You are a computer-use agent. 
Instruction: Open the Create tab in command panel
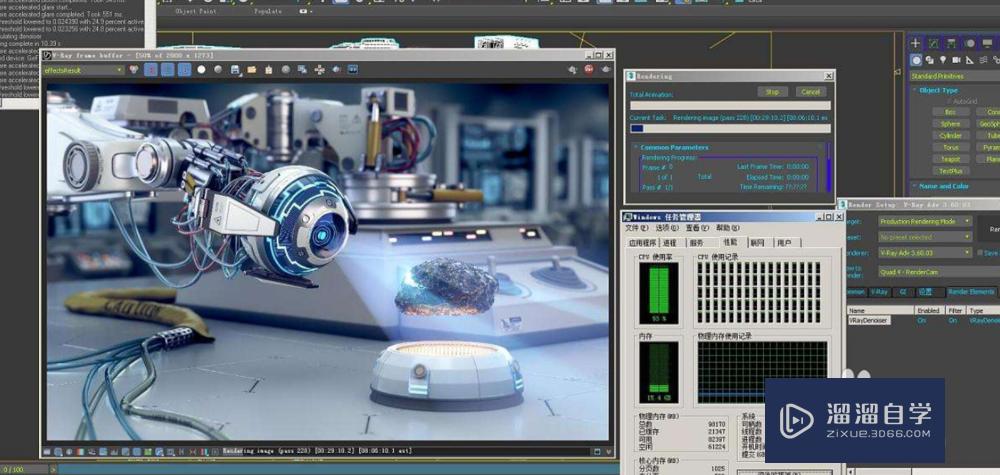coord(915,43)
